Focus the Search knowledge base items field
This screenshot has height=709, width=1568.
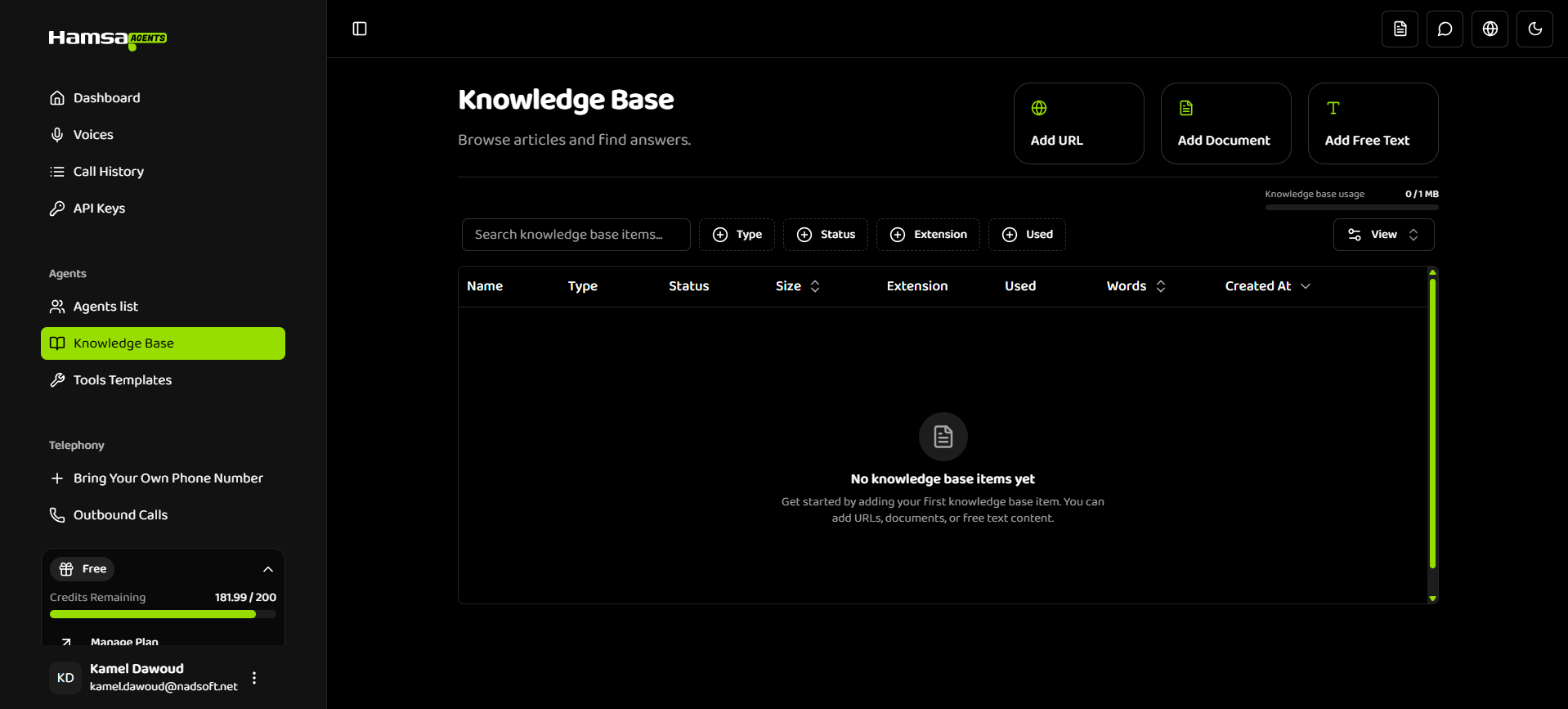point(576,235)
